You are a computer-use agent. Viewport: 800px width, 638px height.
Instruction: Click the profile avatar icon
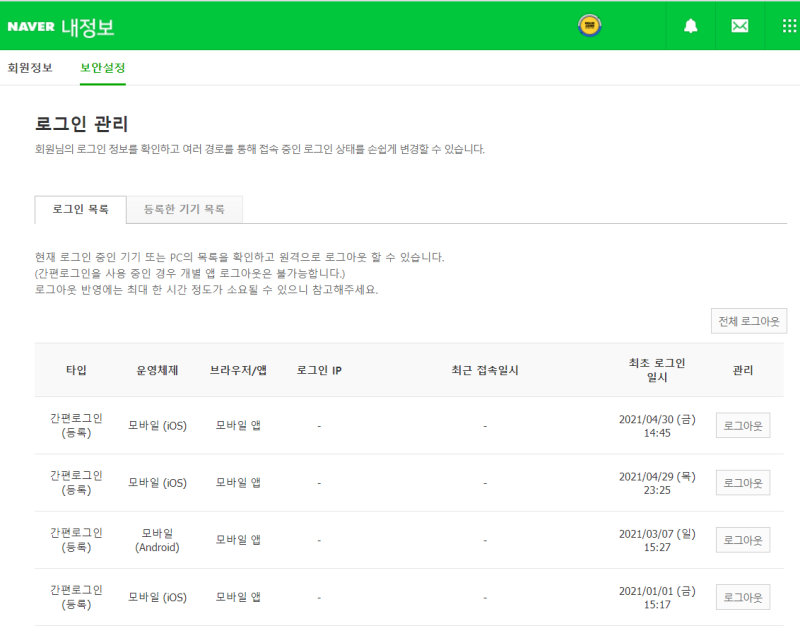click(589, 26)
